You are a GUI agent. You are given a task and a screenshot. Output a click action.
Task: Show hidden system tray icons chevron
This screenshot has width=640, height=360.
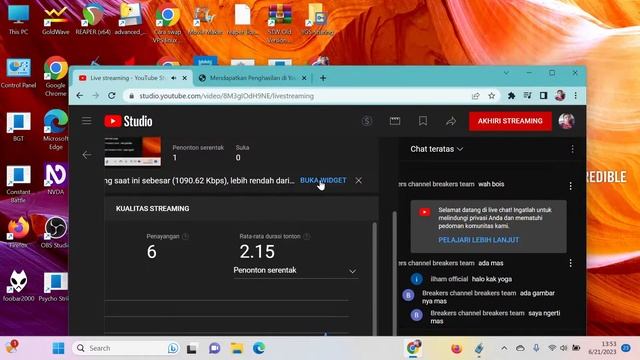504,348
